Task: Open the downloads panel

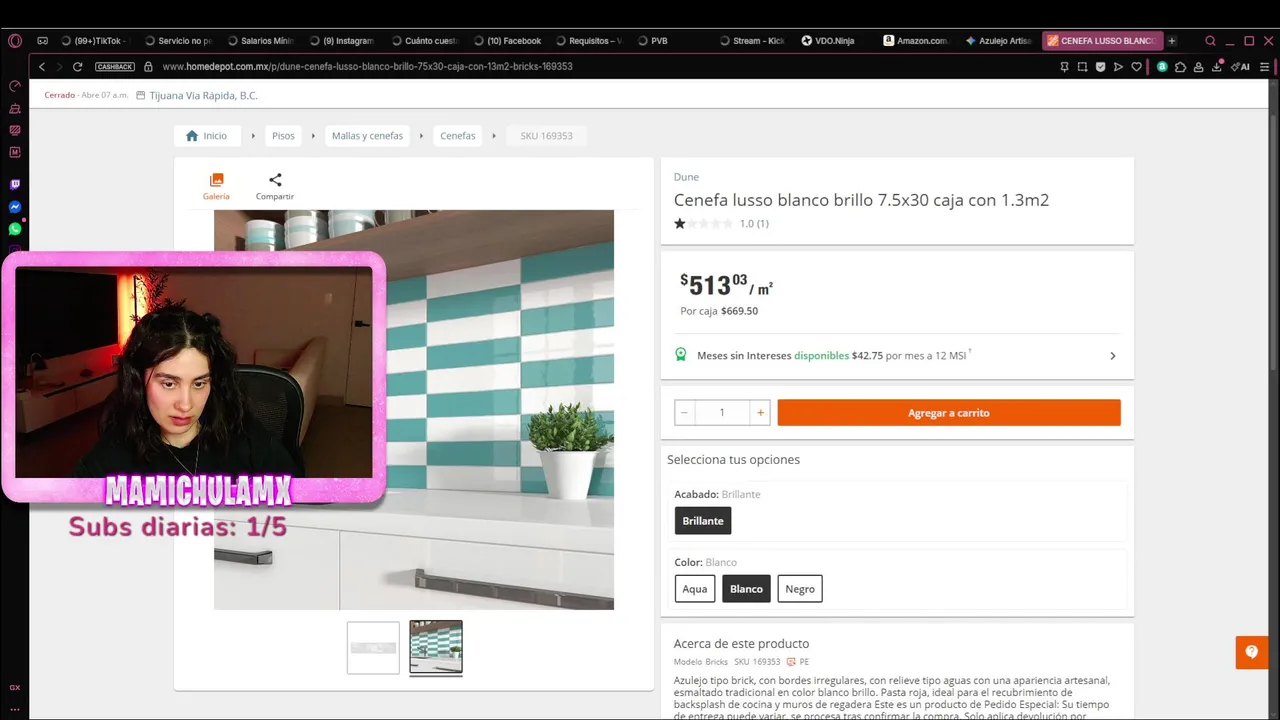Action: tap(1217, 67)
